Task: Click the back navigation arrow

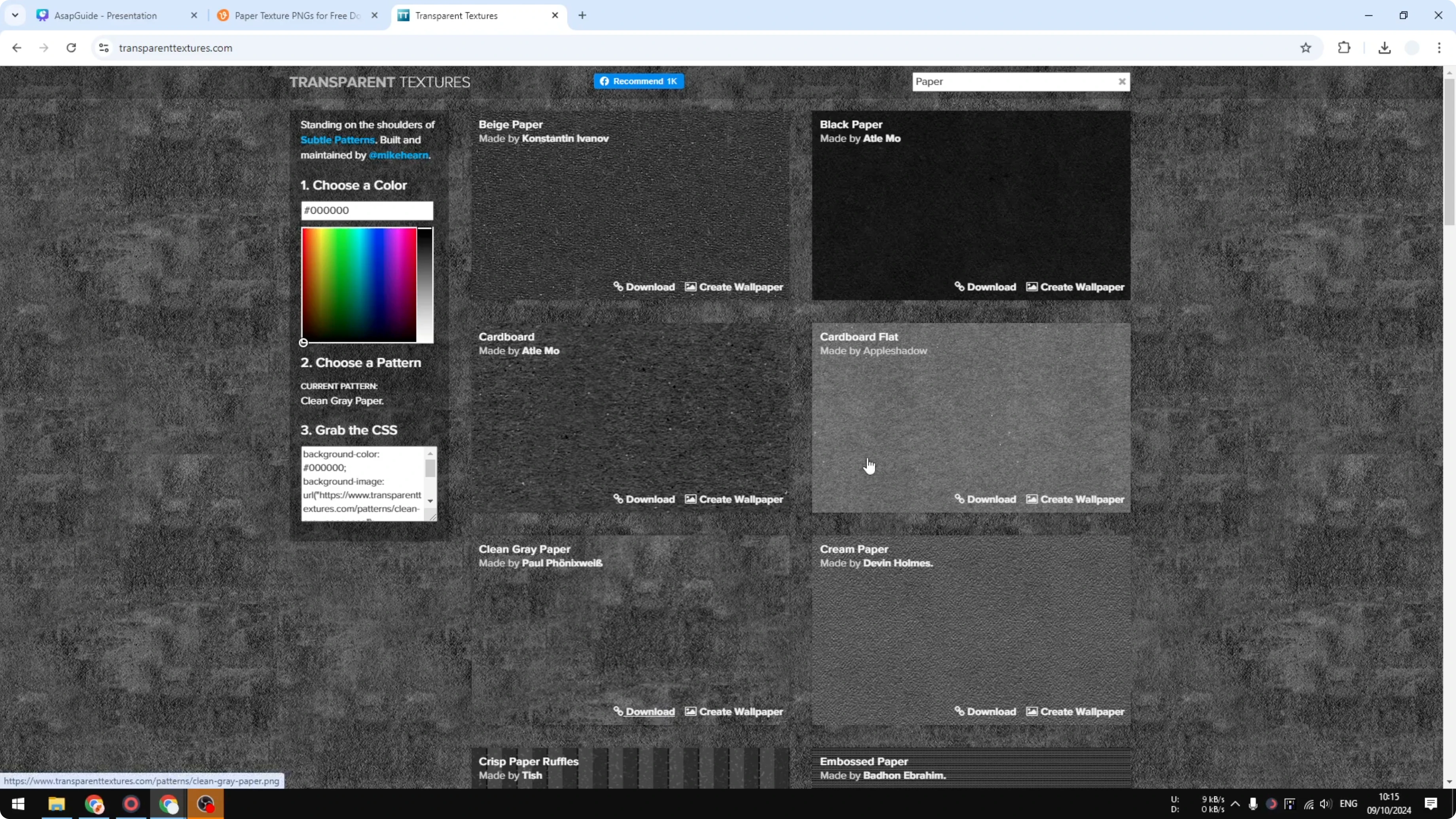Action: (16, 47)
